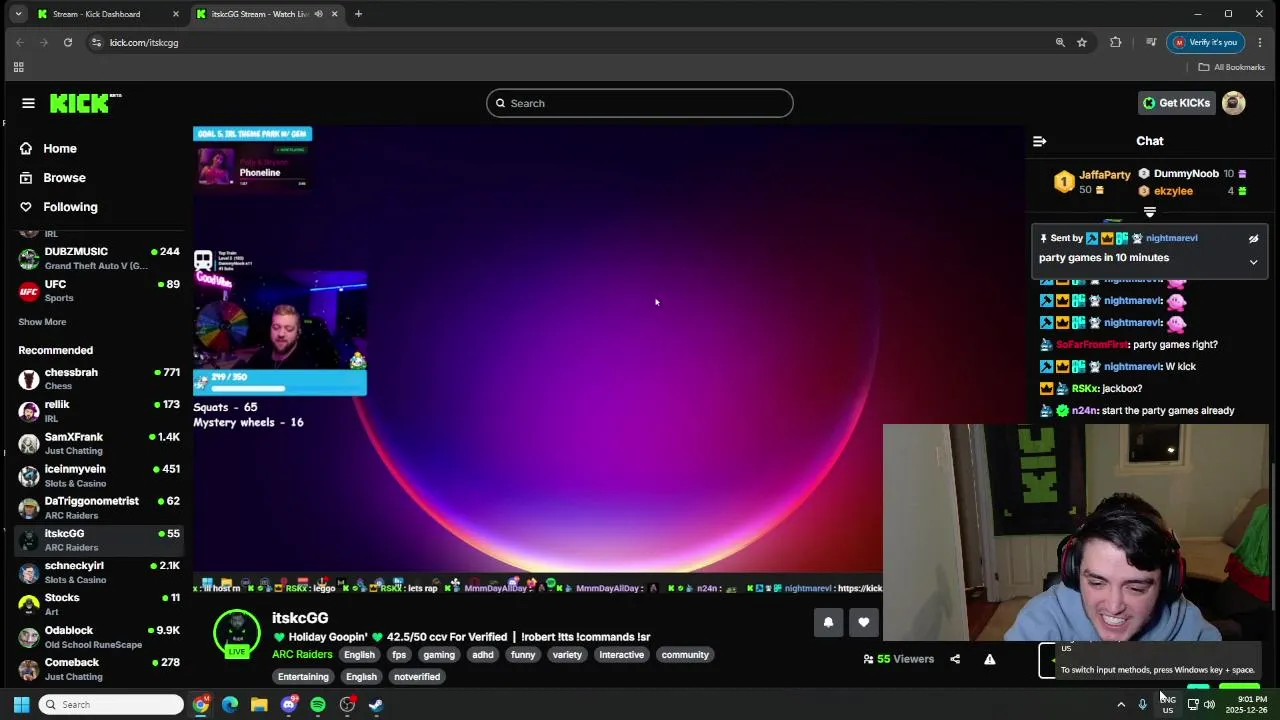This screenshot has height=720, width=1280.
Task: Hide the pinned message with eye icon
Action: pyautogui.click(x=1253, y=239)
